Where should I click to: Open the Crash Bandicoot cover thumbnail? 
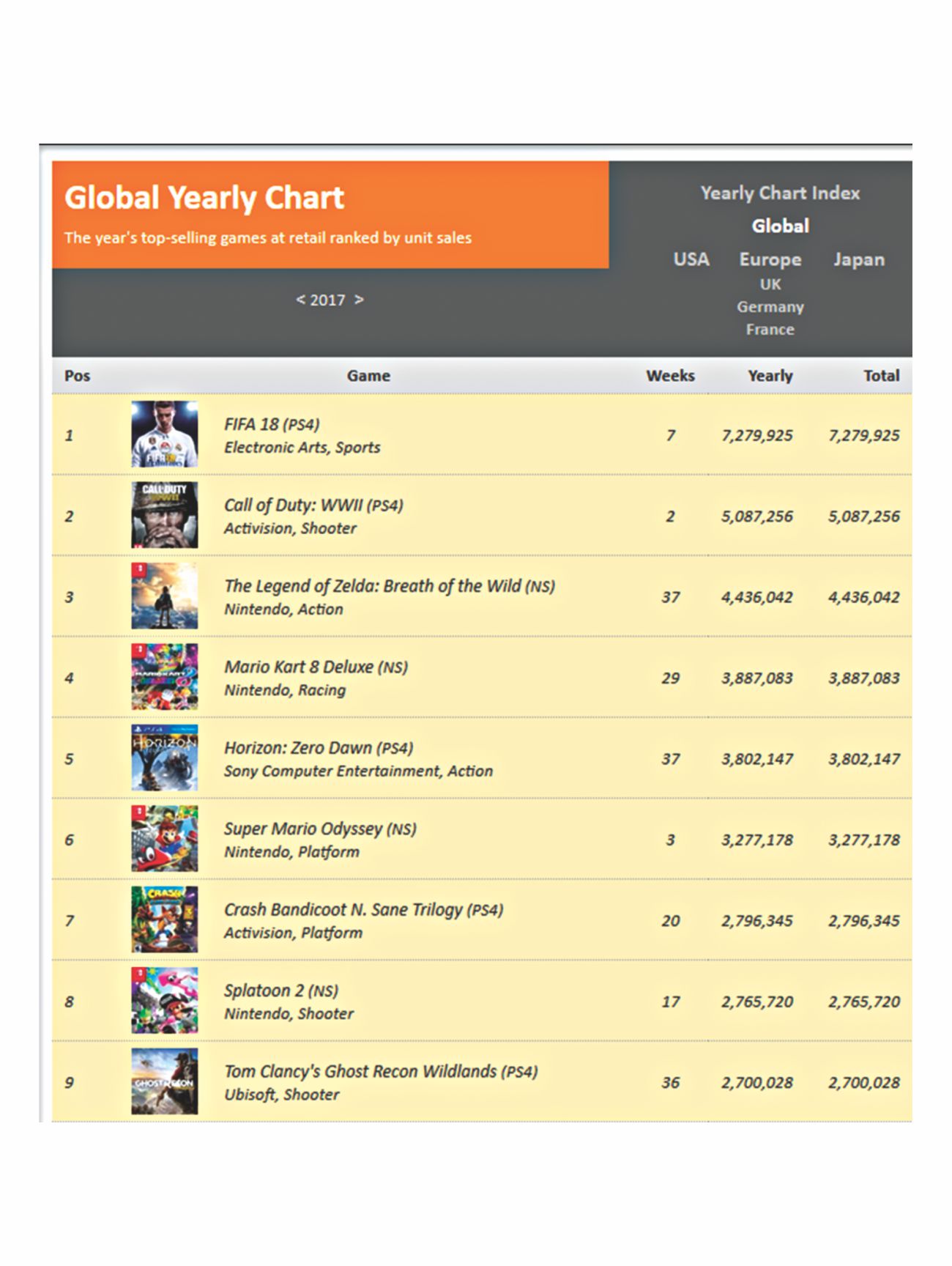pos(164,920)
